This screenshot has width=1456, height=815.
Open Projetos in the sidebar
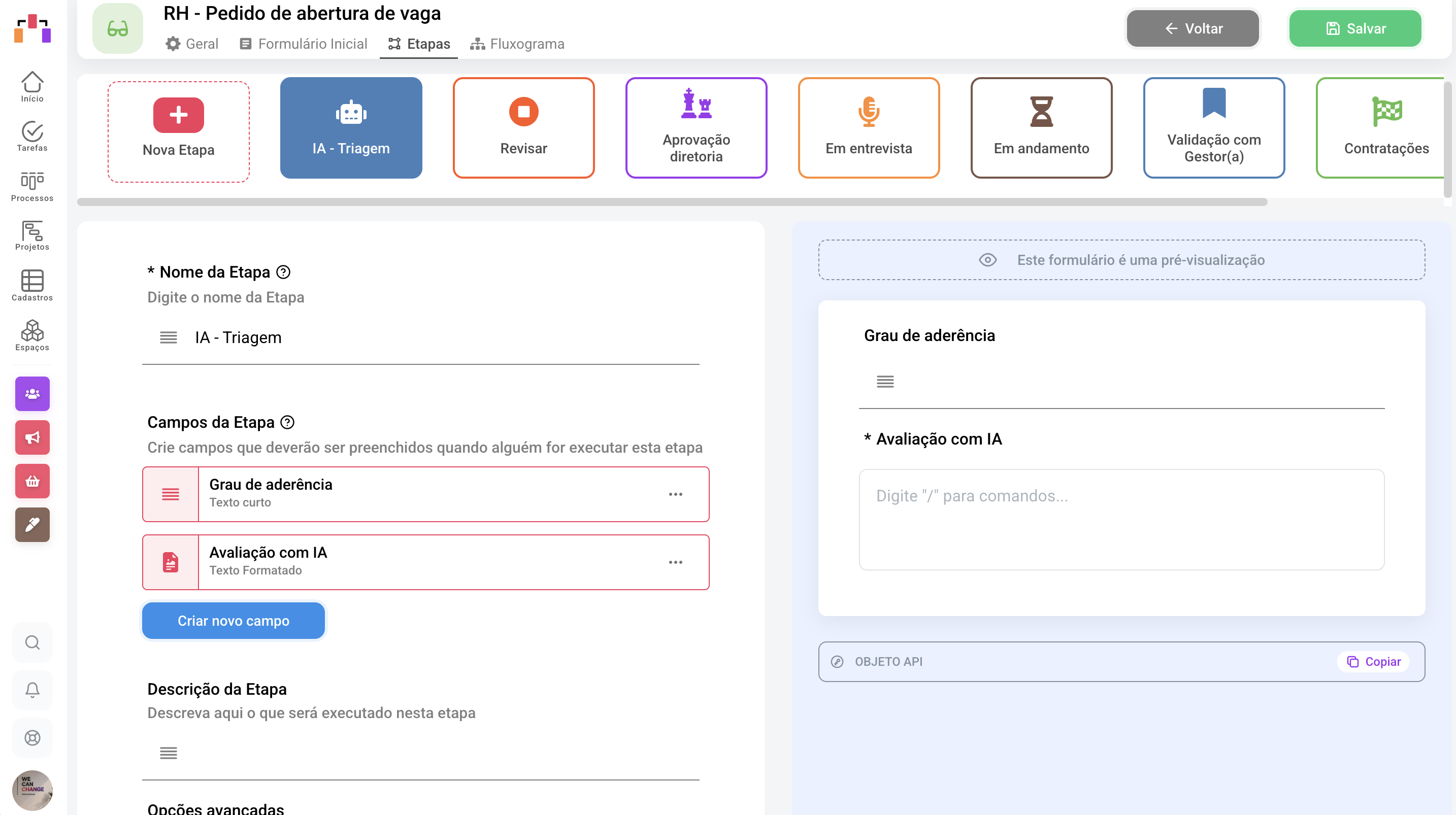tap(32, 235)
